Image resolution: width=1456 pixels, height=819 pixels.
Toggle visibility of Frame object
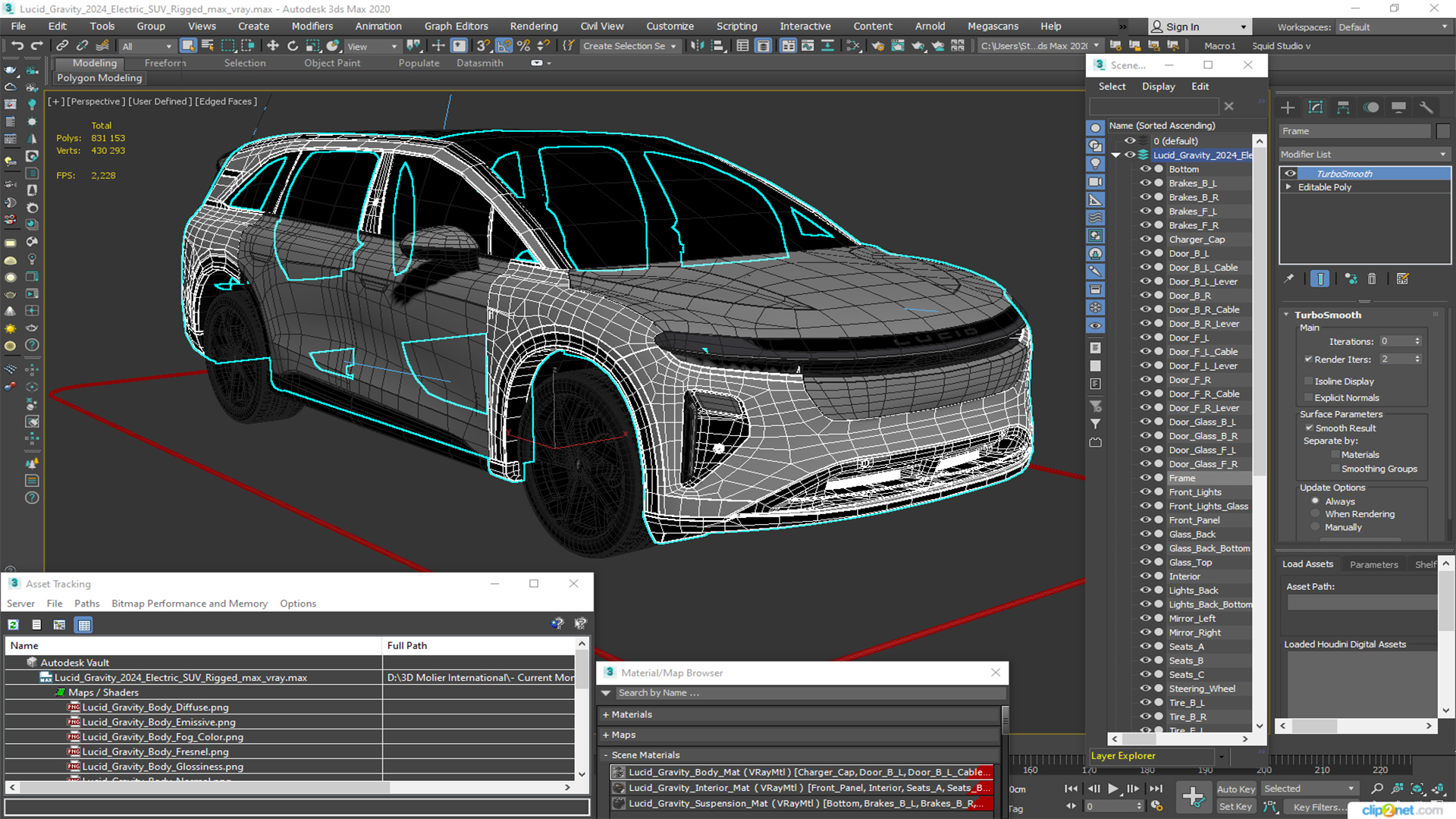click(x=1146, y=478)
